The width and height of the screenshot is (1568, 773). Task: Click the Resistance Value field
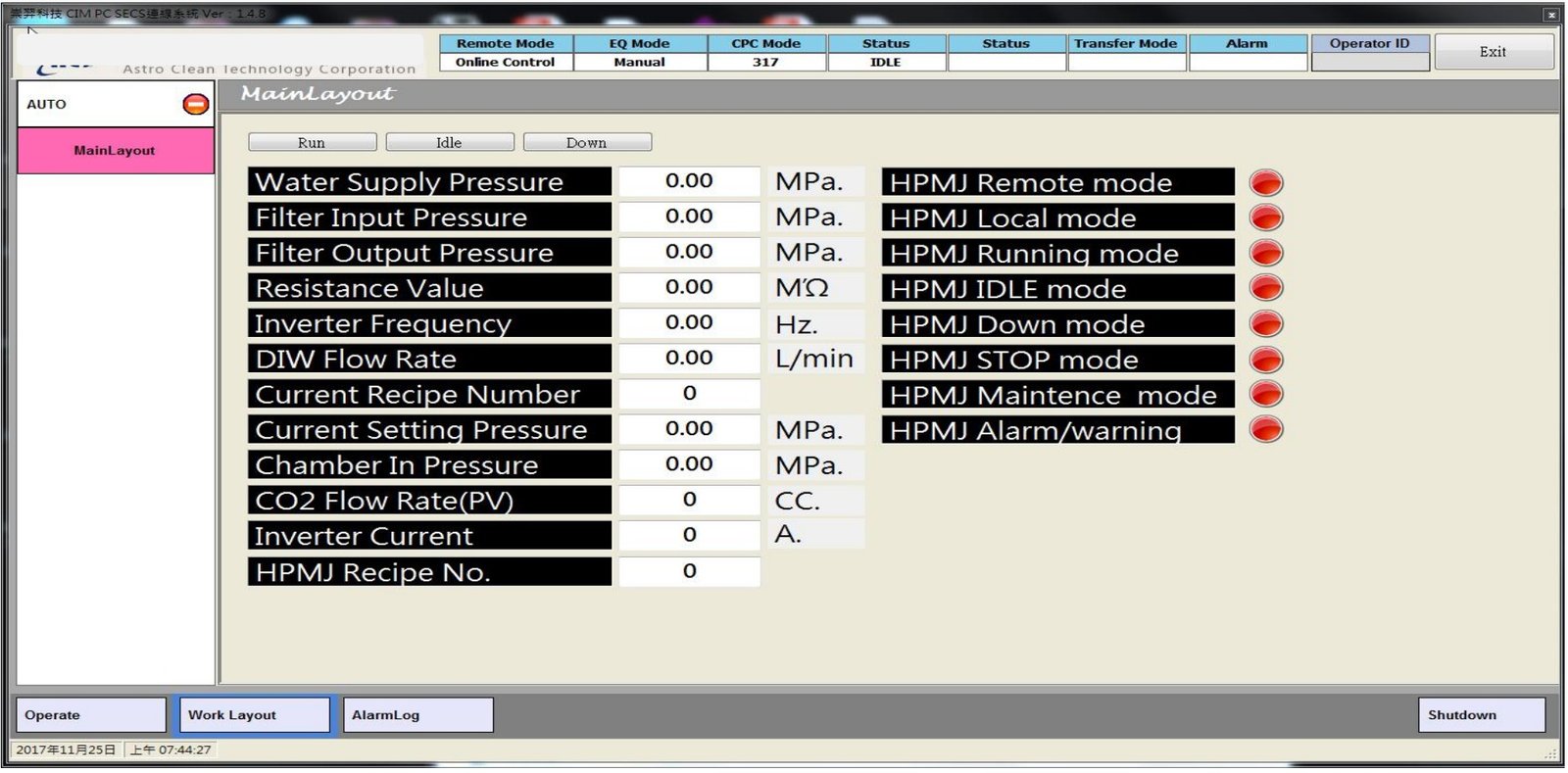690,287
